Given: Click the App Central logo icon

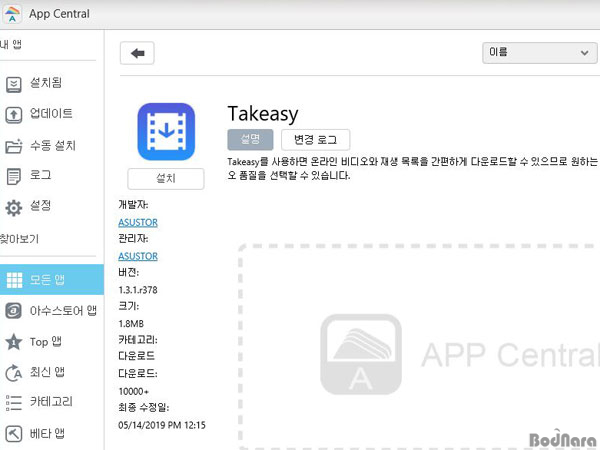Looking at the screenshot, I should (12, 14).
